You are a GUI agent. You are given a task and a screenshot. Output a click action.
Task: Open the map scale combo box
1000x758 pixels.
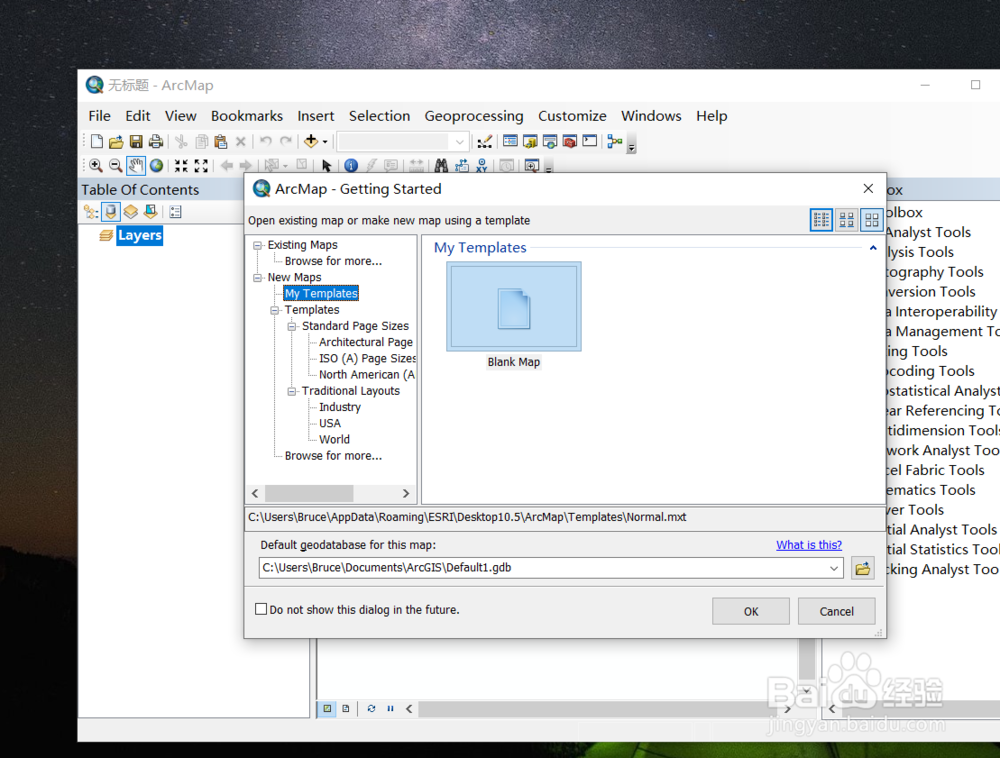402,142
